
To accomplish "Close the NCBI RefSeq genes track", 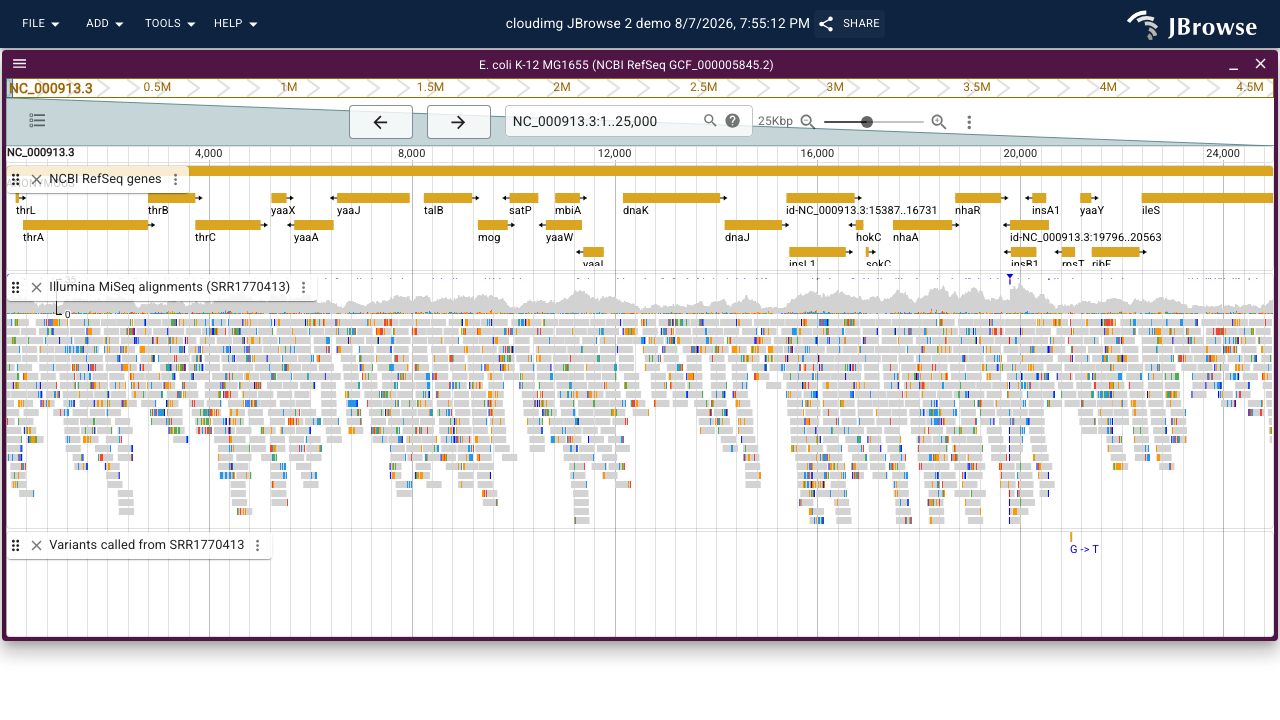I will pos(36,179).
